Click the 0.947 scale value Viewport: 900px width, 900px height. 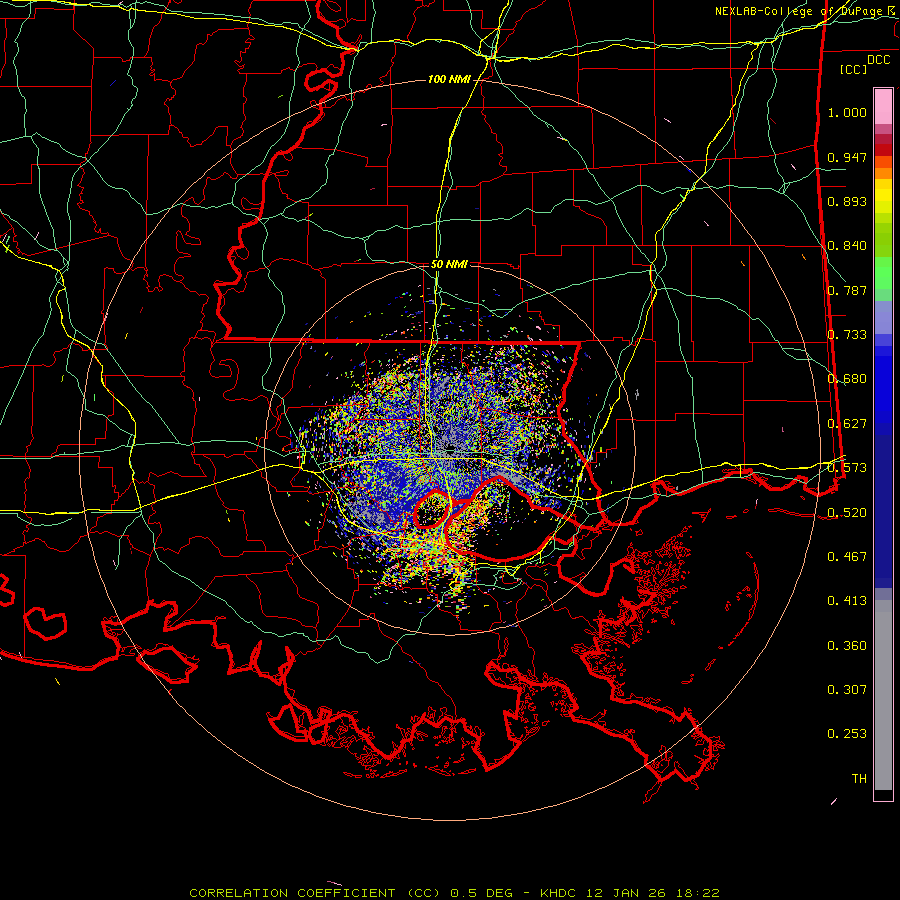(x=847, y=157)
